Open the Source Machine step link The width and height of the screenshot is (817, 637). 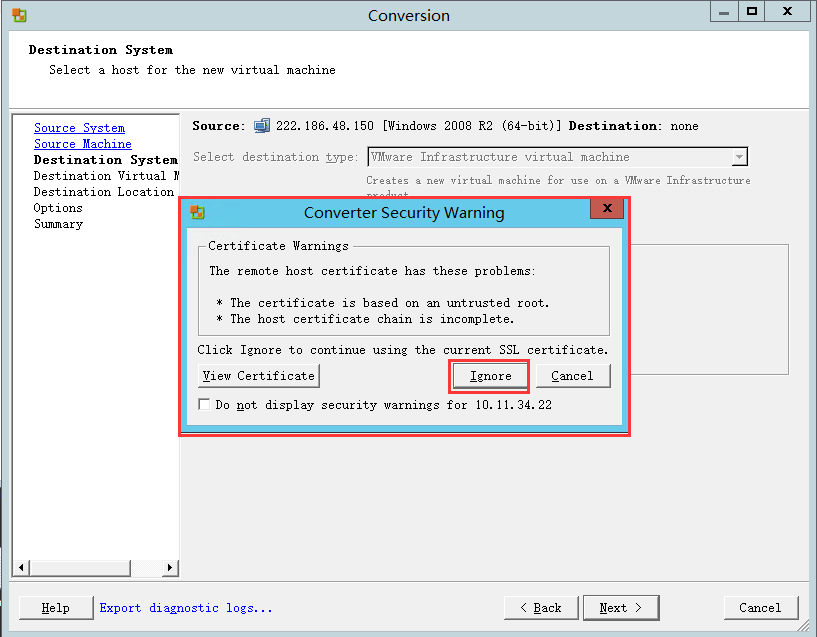click(x=82, y=144)
